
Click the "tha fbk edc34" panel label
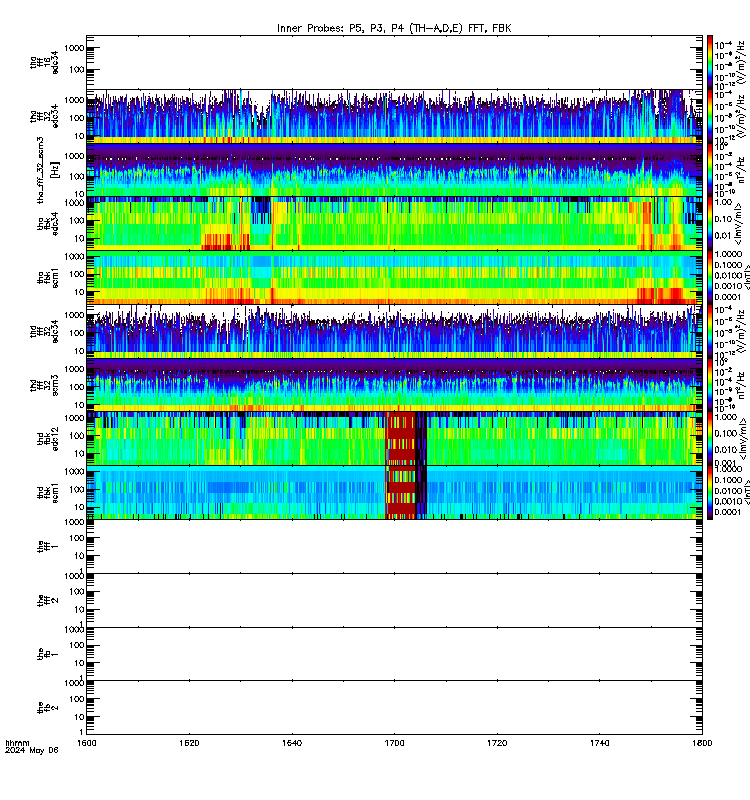(x=48, y=223)
